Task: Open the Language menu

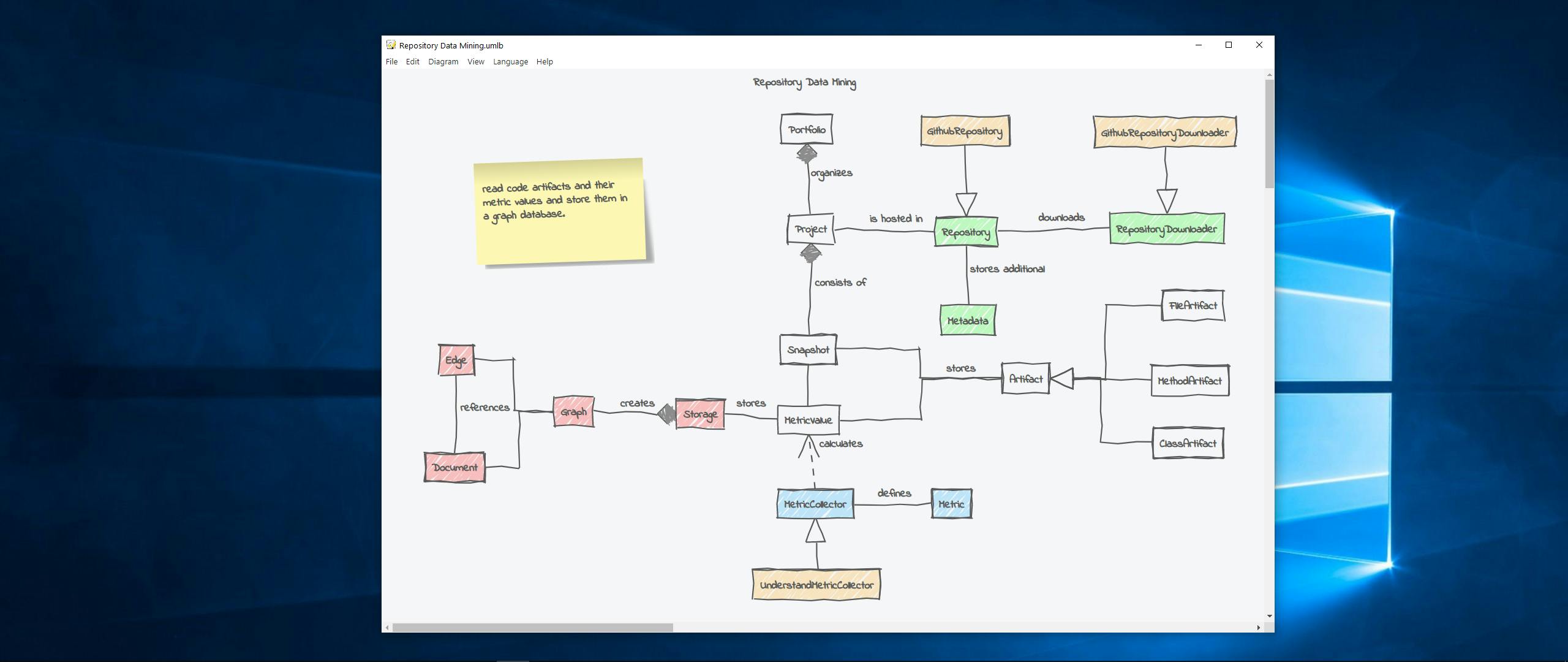Action: pos(510,62)
